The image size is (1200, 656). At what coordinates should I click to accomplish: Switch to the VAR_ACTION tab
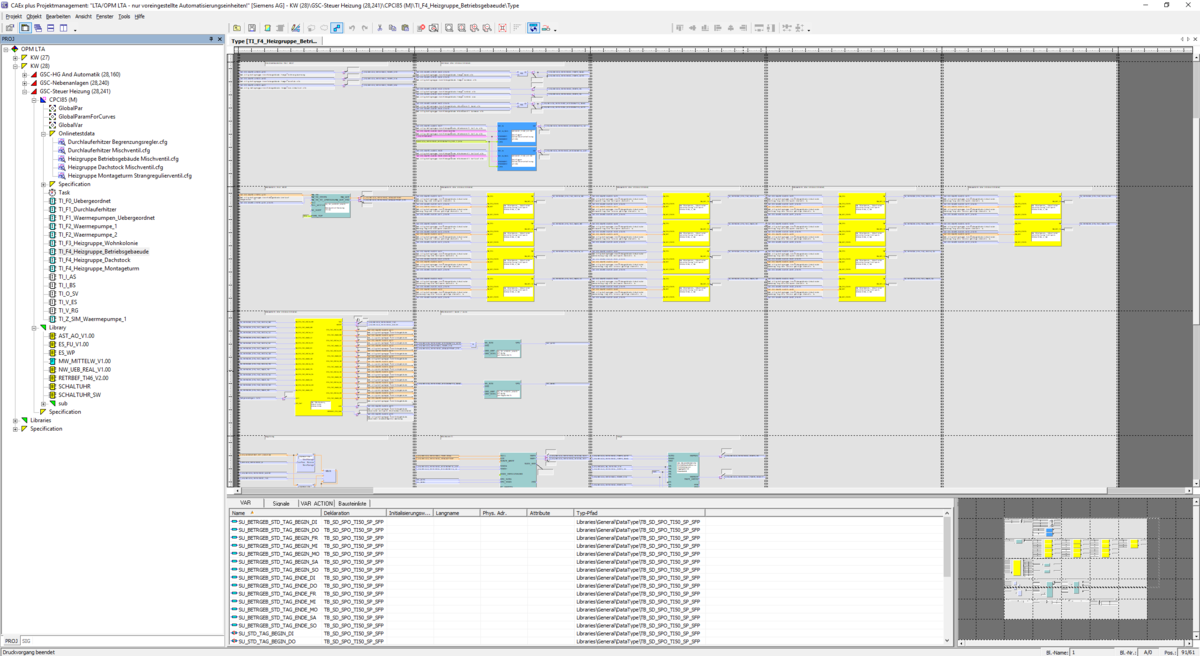pyautogui.click(x=316, y=503)
